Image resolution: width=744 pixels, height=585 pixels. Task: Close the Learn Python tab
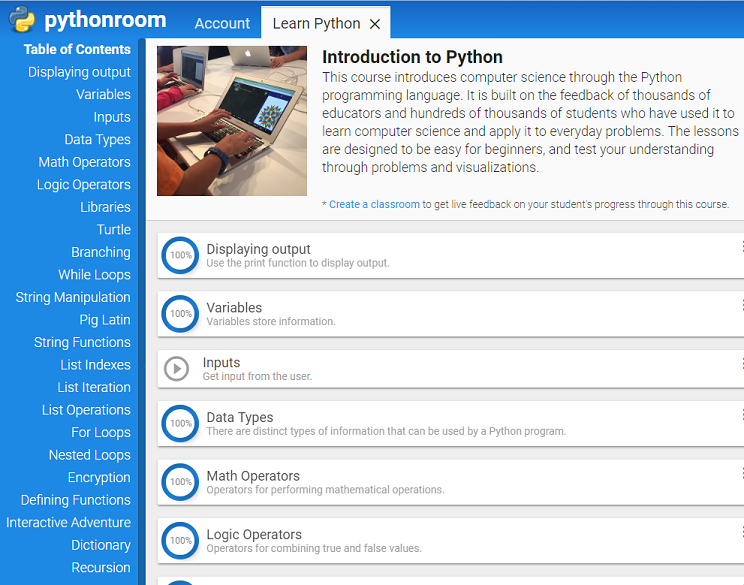[x=375, y=24]
